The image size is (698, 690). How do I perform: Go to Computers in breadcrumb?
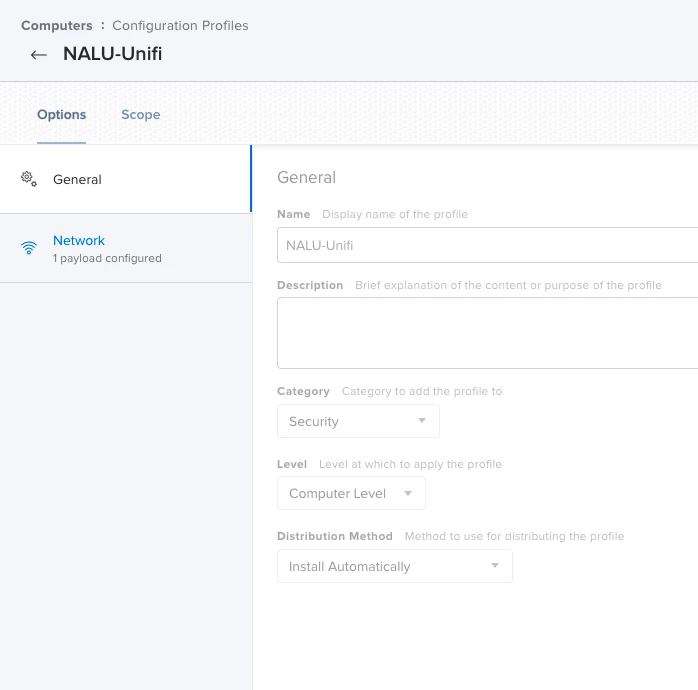point(57,25)
